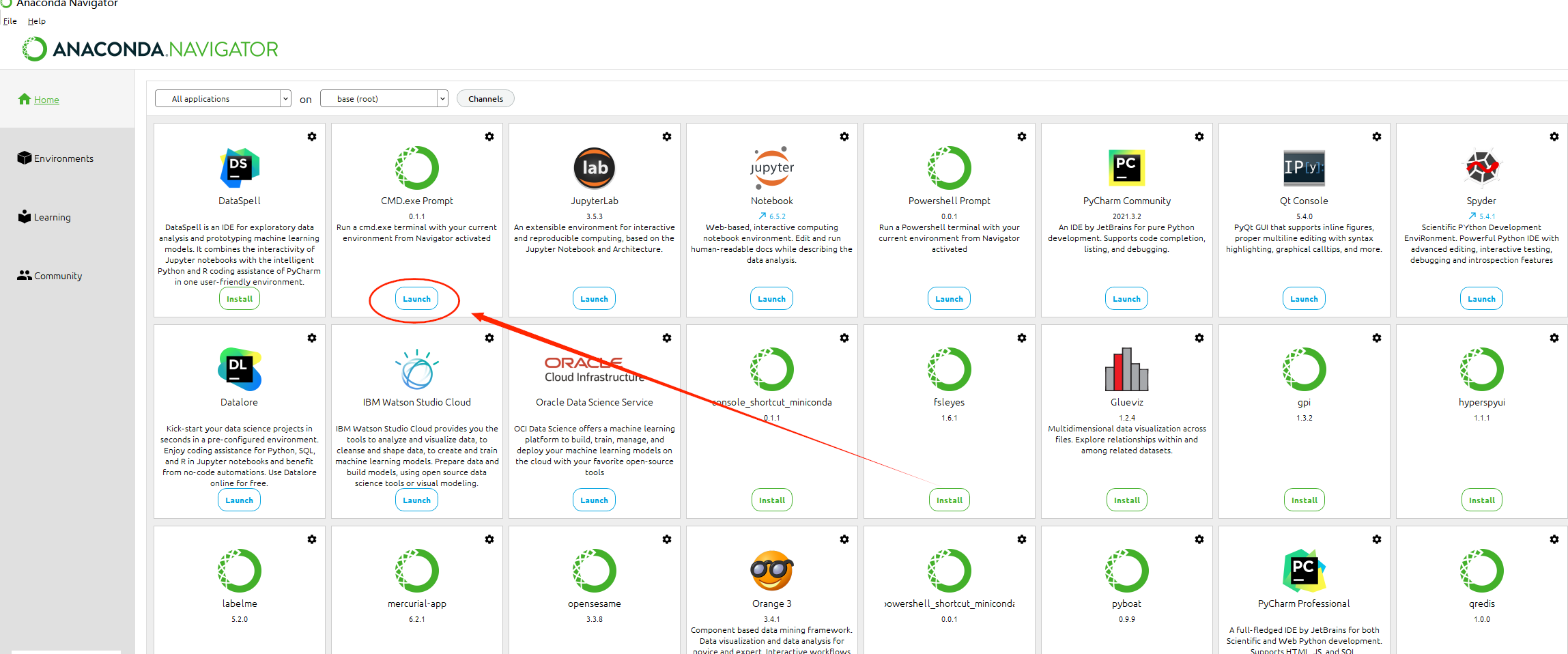Install console_shortcut_miniconda
Image resolution: width=1568 pixels, height=654 pixels.
[x=772, y=500]
